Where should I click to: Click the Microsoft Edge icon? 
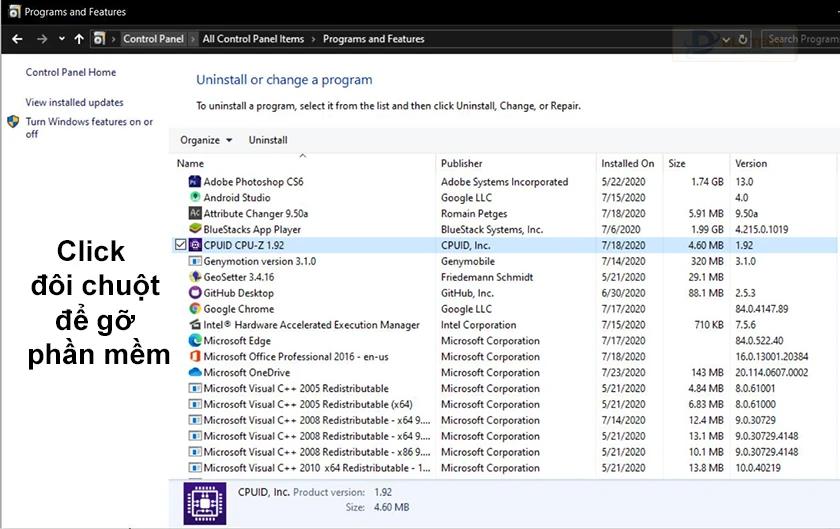[x=195, y=340]
